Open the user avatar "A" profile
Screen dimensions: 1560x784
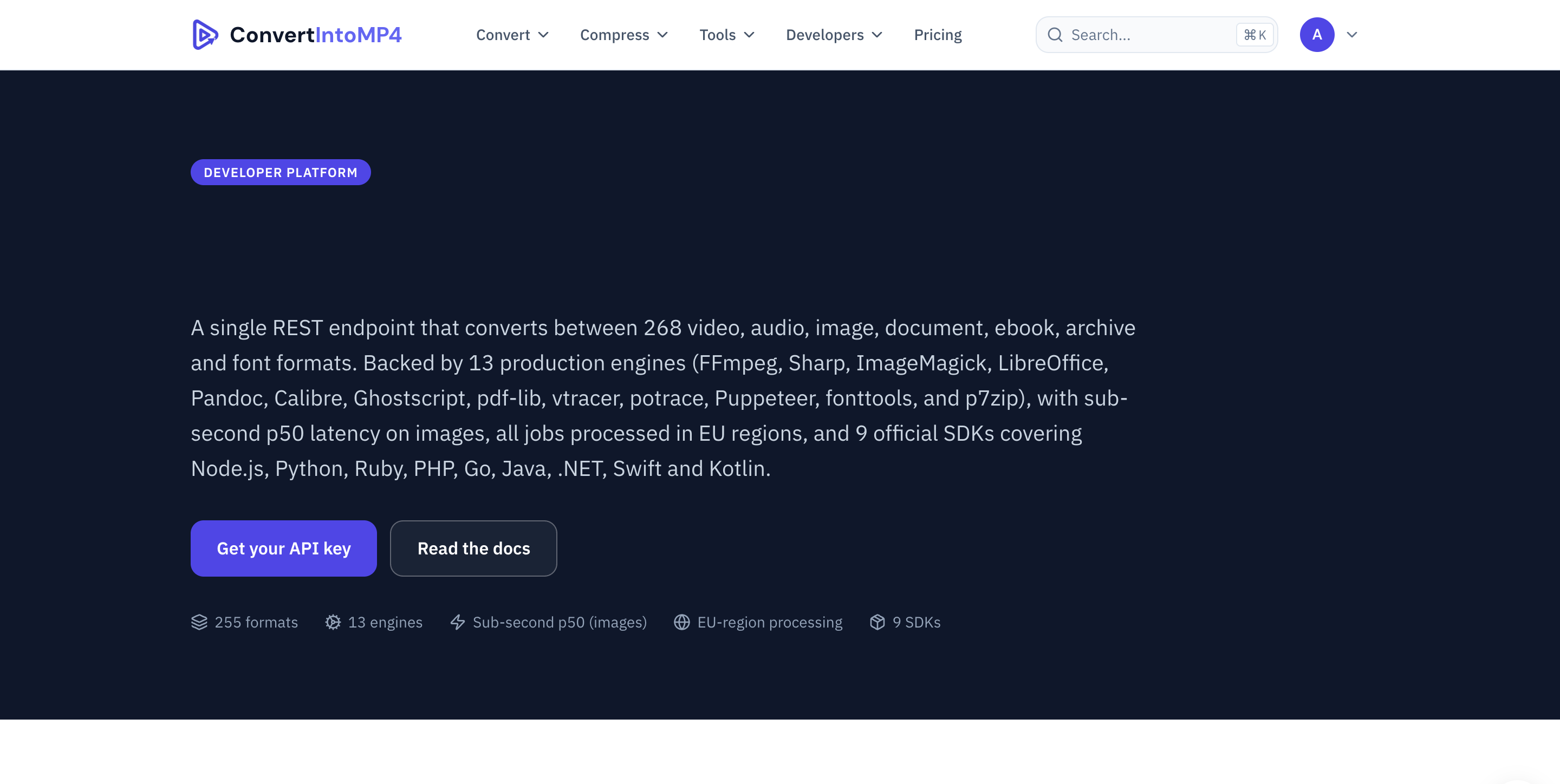click(1317, 35)
